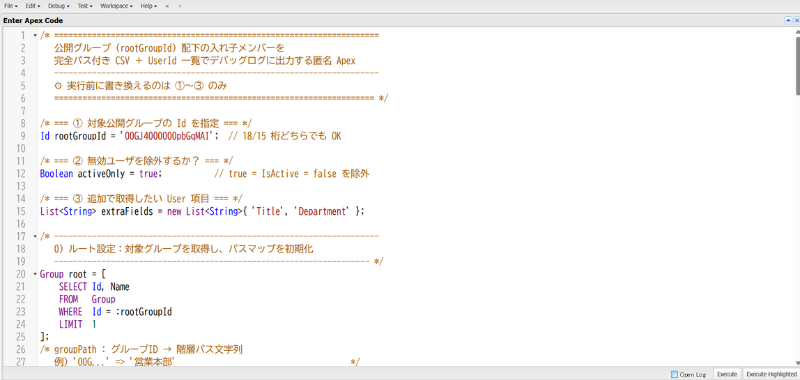Click the 'Title' string in extraFields
This screenshot has height=380, width=800.
pos(268,212)
